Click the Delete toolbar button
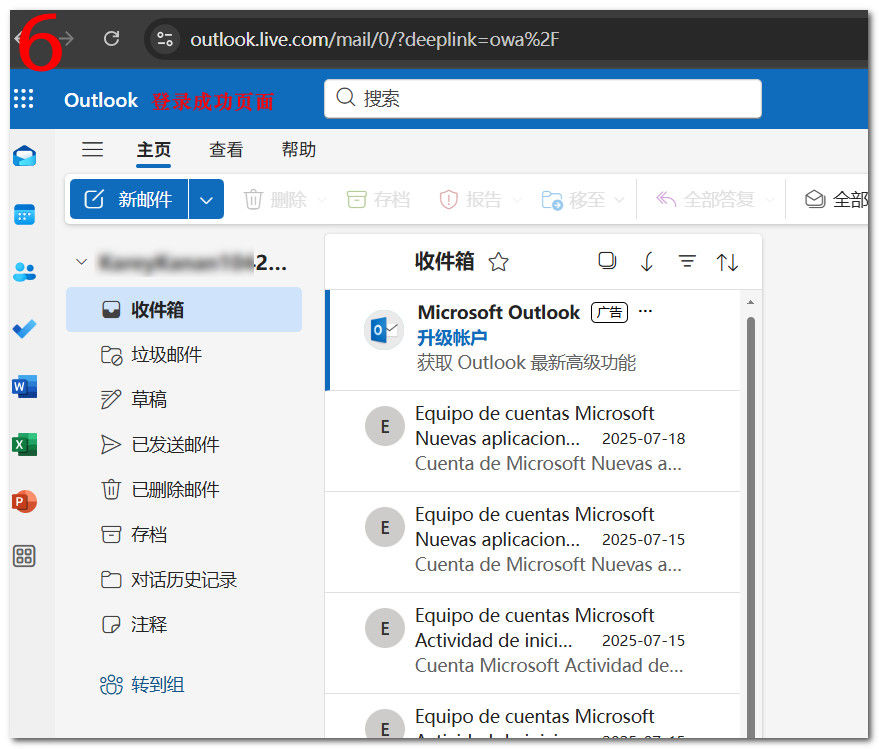The height and width of the screenshot is (749, 879). click(x=275, y=200)
